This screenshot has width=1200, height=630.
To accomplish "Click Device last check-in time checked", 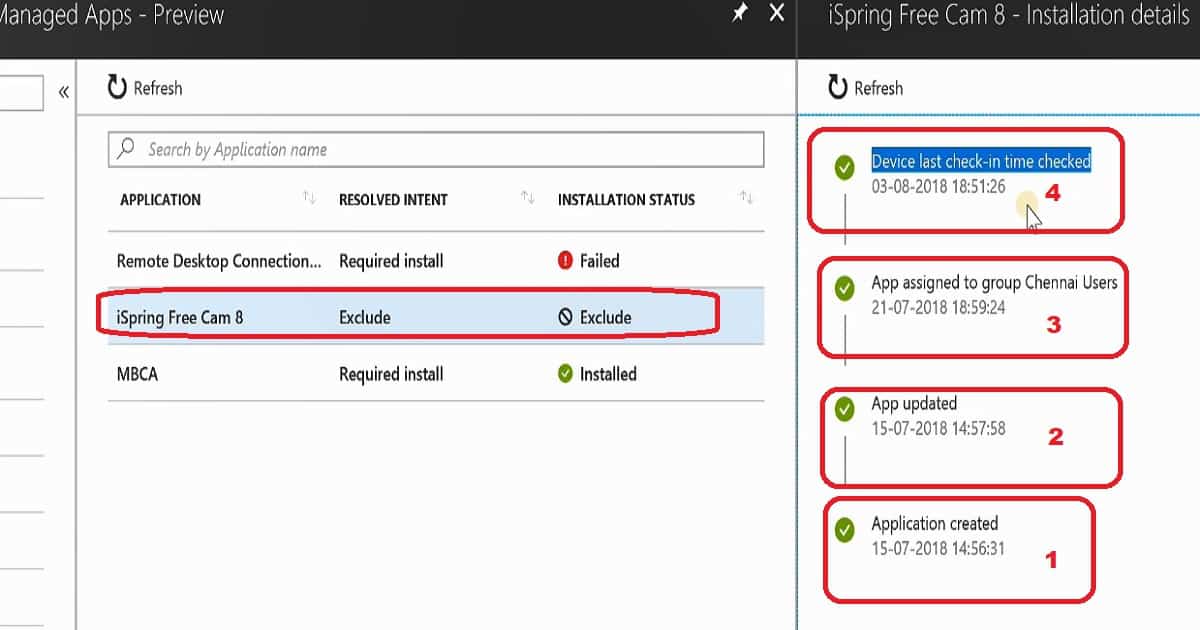I will (981, 161).
